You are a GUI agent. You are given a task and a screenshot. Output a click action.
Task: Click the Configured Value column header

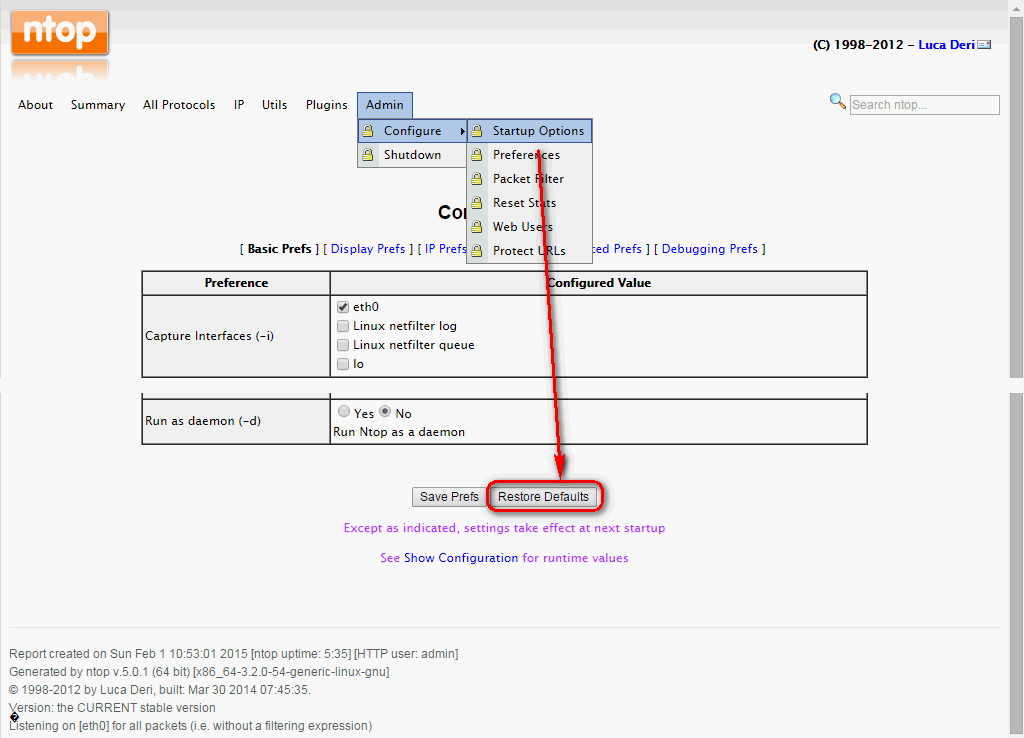point(599,283)
